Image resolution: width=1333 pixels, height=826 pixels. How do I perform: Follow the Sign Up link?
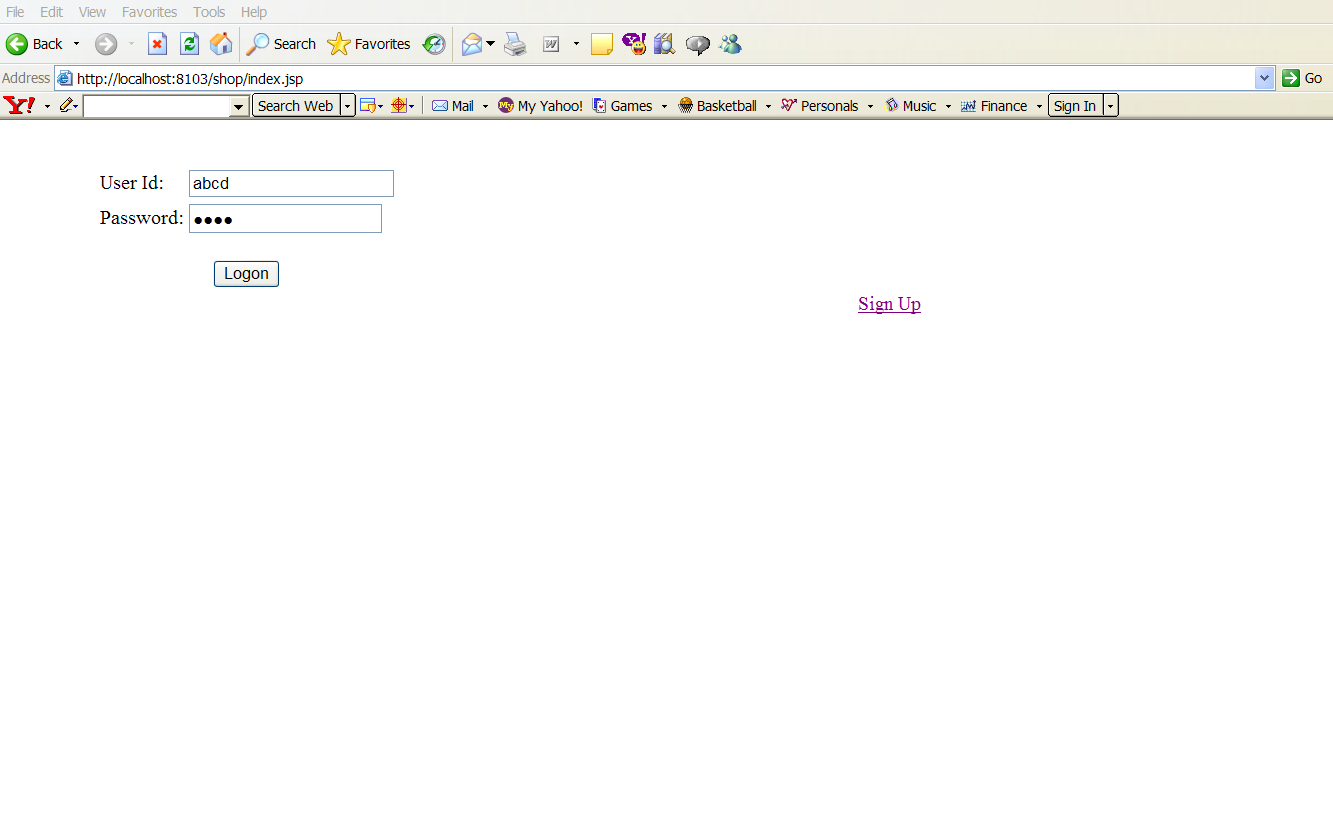tap(889, 304)
